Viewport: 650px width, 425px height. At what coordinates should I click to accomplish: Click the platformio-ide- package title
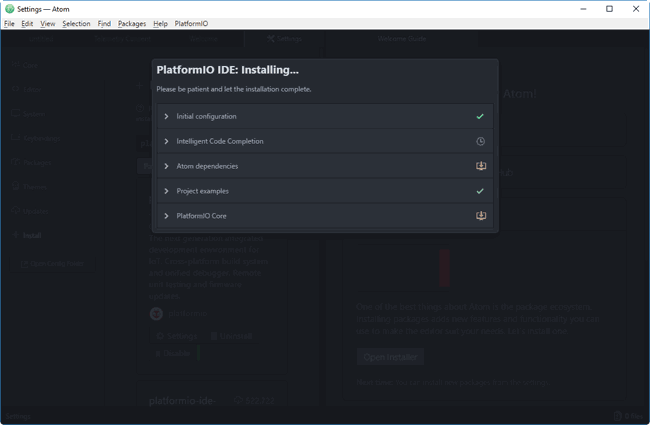click(x=182, y=401)
